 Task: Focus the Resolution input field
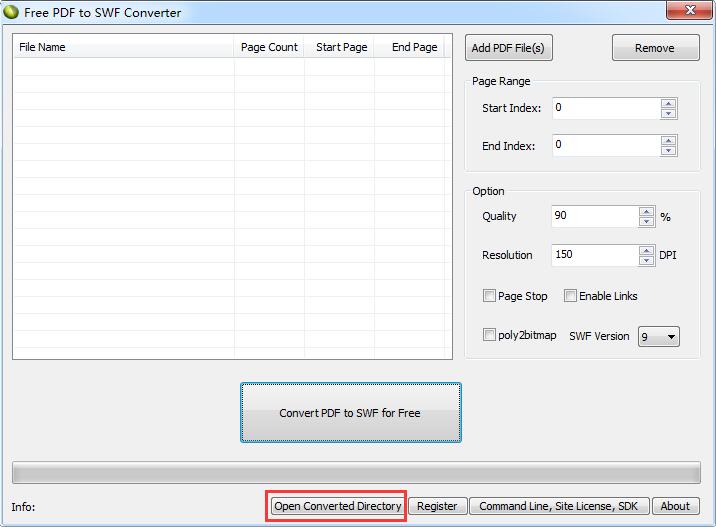(x=594, y=255)
